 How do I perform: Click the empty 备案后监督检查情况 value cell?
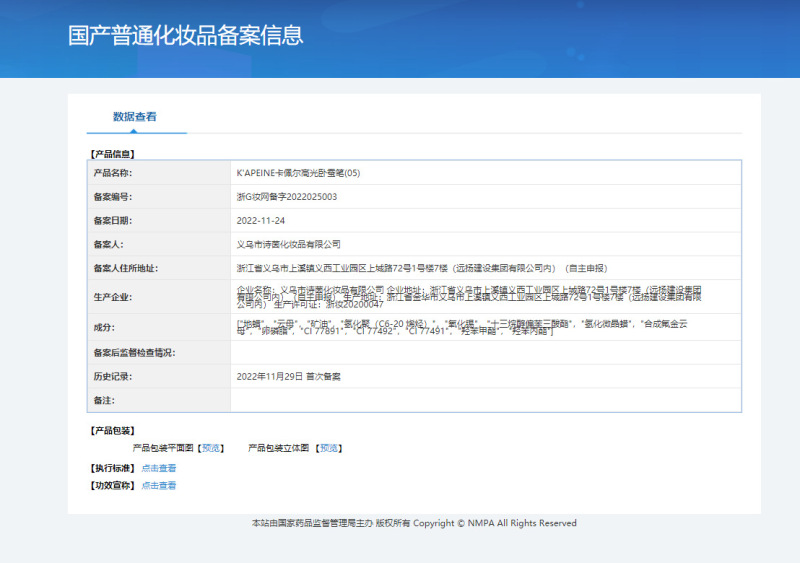[485, 352]
